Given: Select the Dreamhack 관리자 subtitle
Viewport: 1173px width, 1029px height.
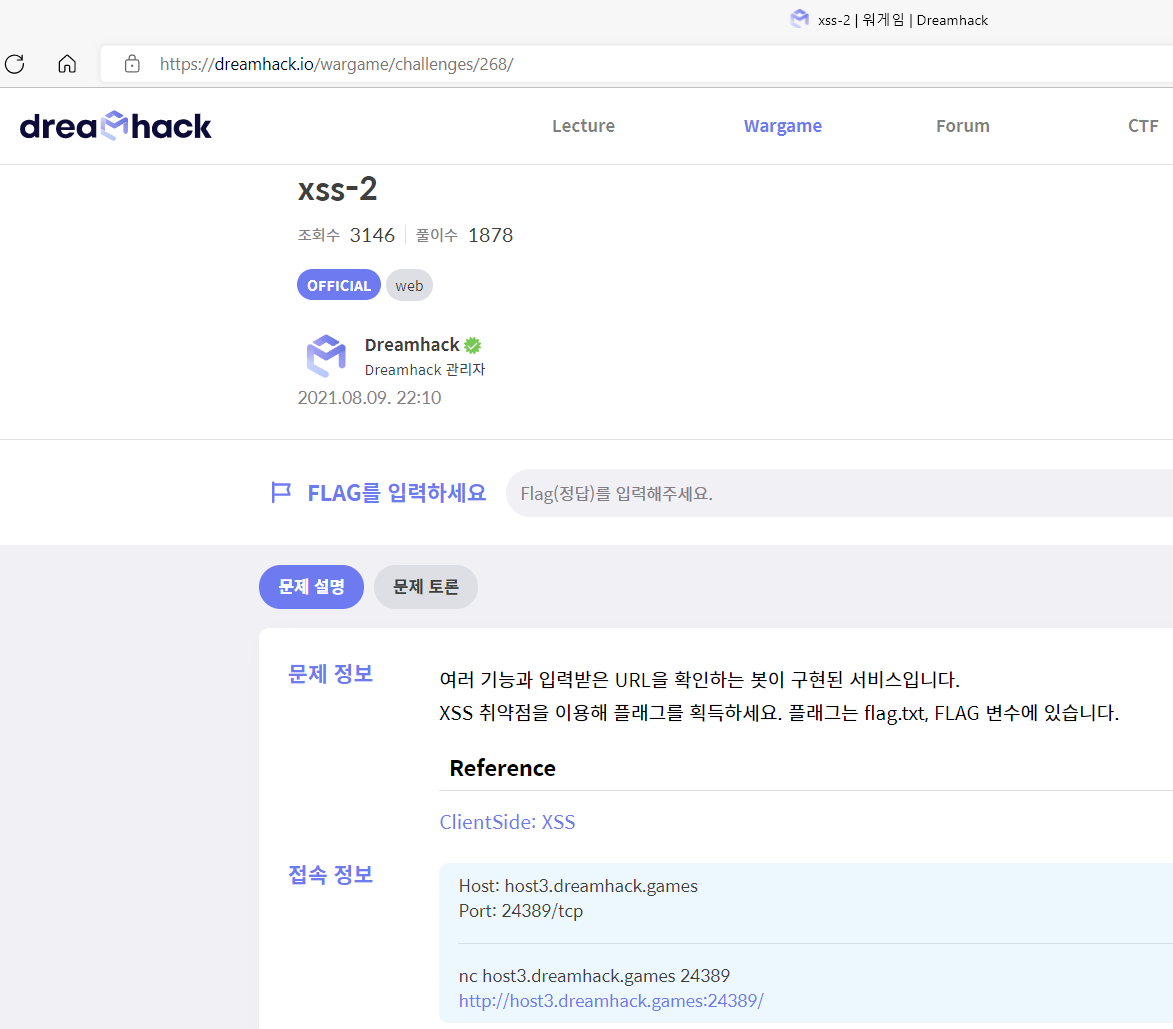Looking at the screenshot, I should coord(425,369).
